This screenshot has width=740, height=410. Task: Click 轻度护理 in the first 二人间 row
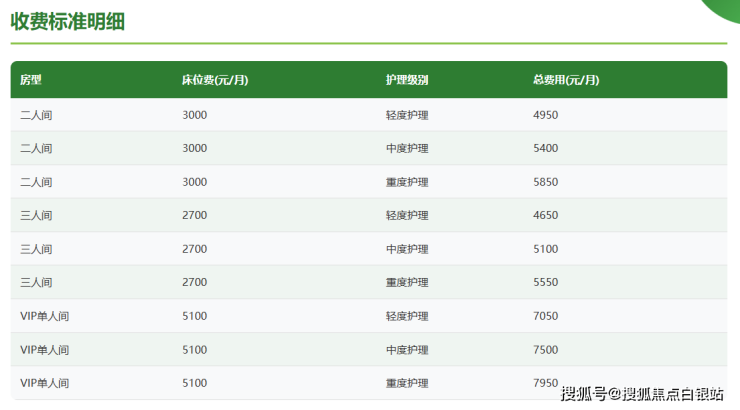click(407, 115)
